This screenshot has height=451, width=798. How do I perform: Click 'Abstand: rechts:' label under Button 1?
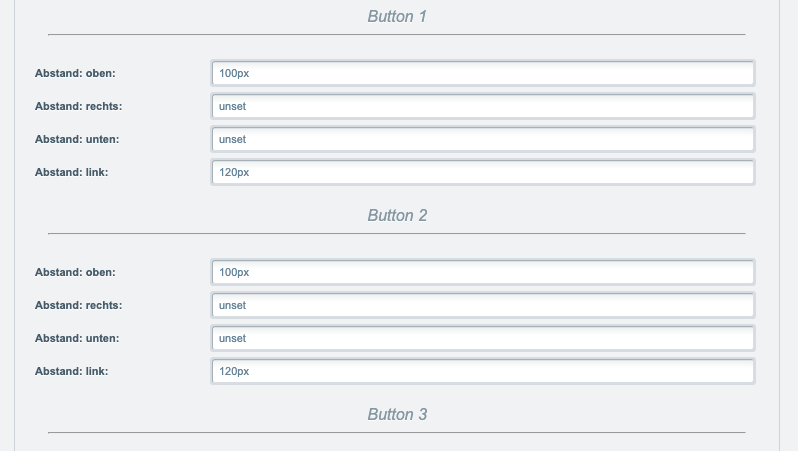(78, 106)
